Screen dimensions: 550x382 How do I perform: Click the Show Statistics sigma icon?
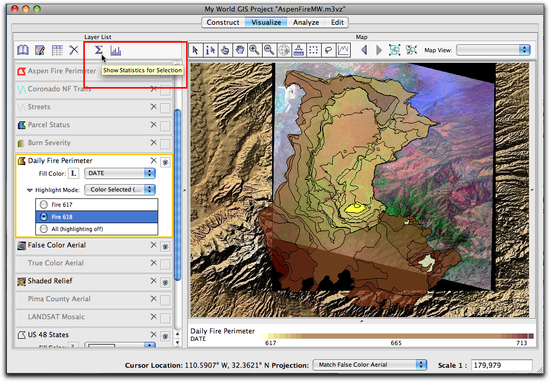pyautogui.click(x=99, y=50)
